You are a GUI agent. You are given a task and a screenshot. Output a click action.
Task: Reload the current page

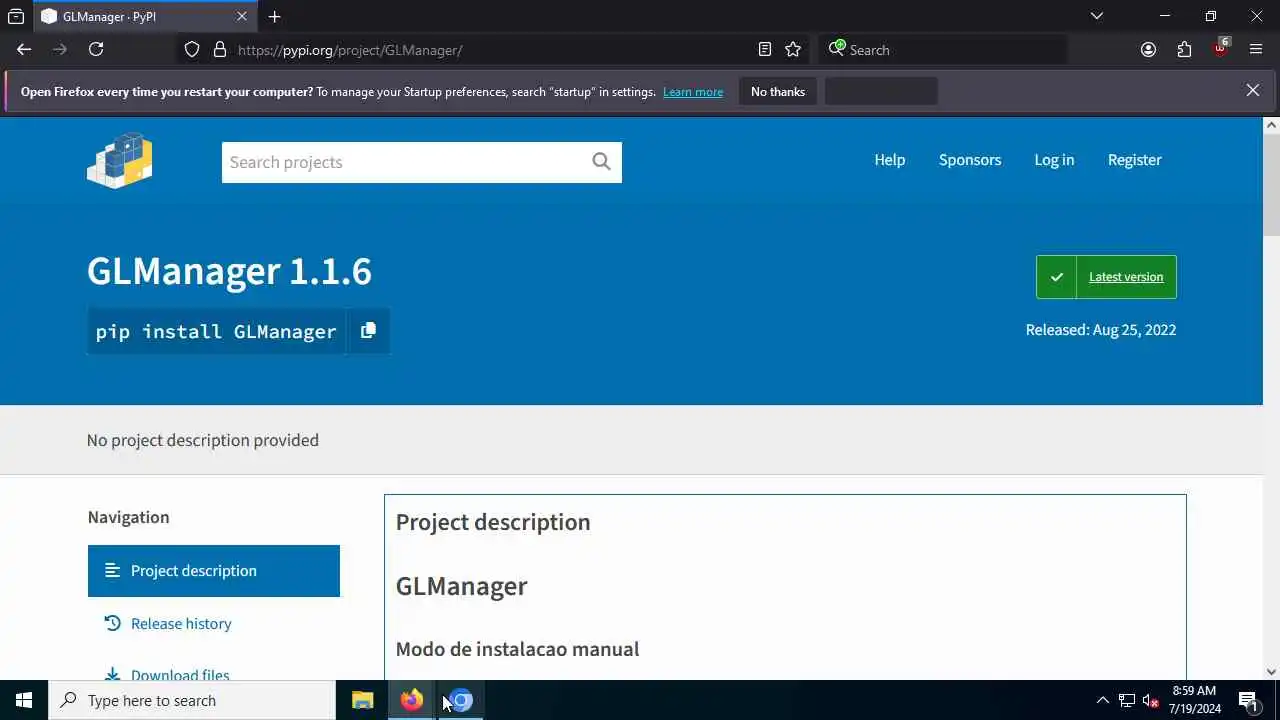[x=96, y=49]
